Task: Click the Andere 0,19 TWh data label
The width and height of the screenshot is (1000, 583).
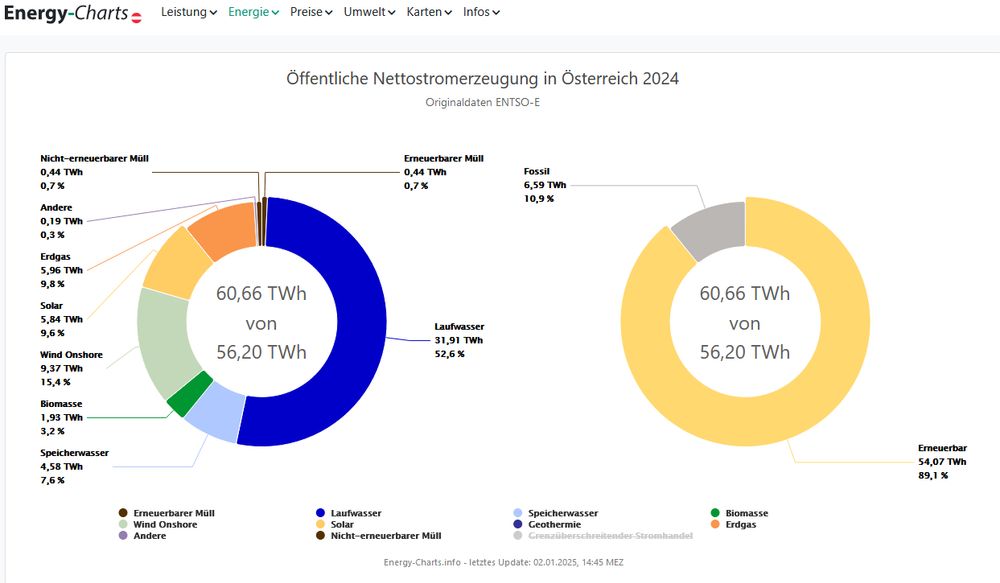Action: click(61, 221)
